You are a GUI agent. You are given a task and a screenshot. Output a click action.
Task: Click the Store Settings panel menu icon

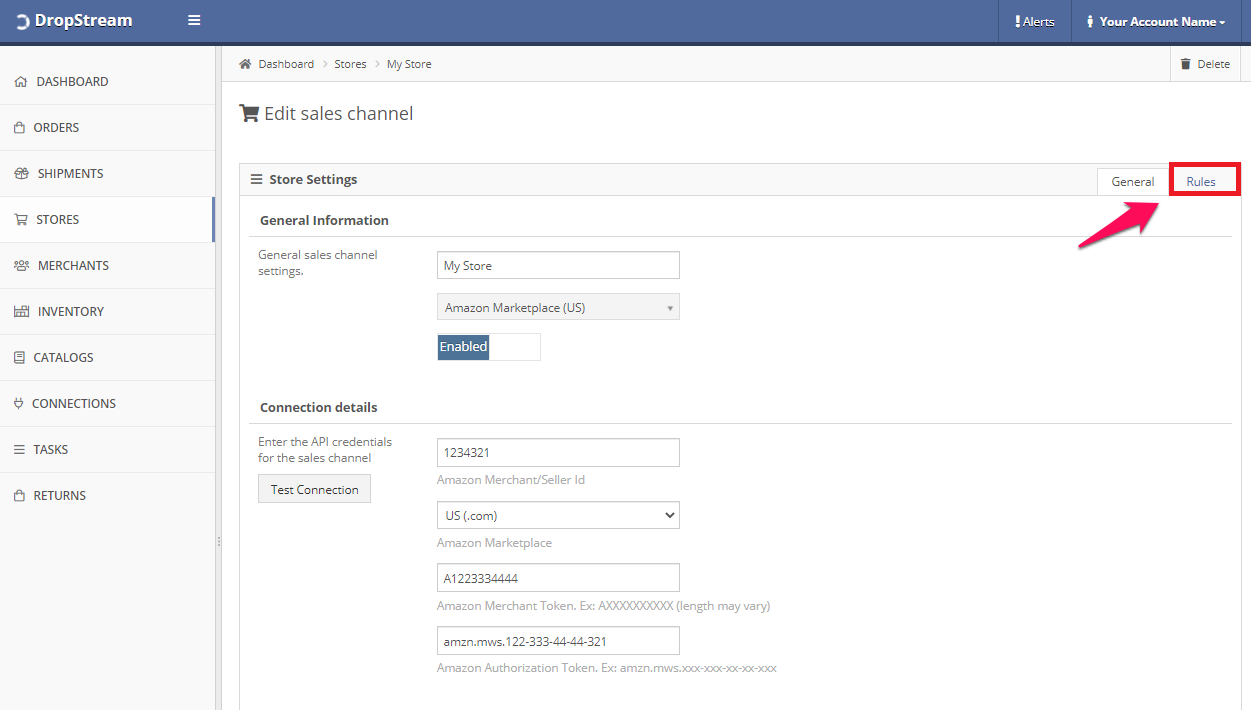[x=257, y=180]
